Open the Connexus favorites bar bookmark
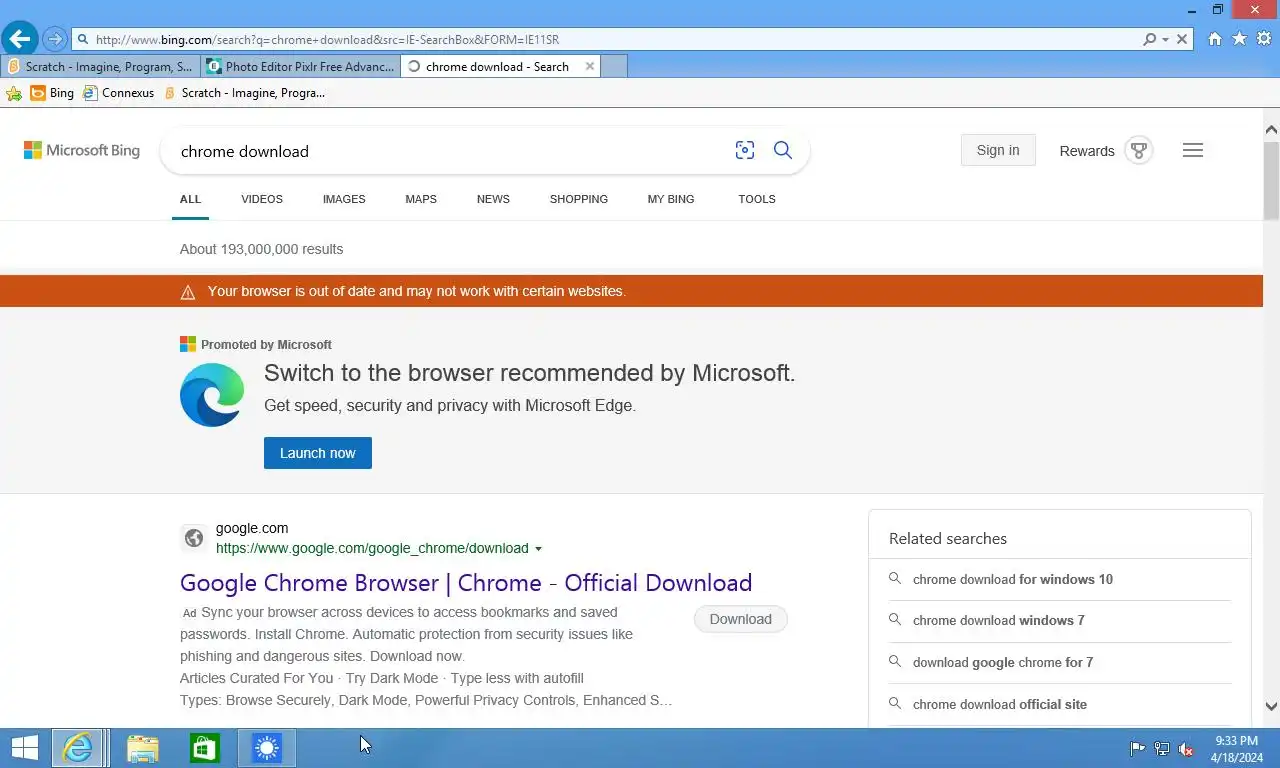Viewport: 1280px width, 768px height. (119, 93)
